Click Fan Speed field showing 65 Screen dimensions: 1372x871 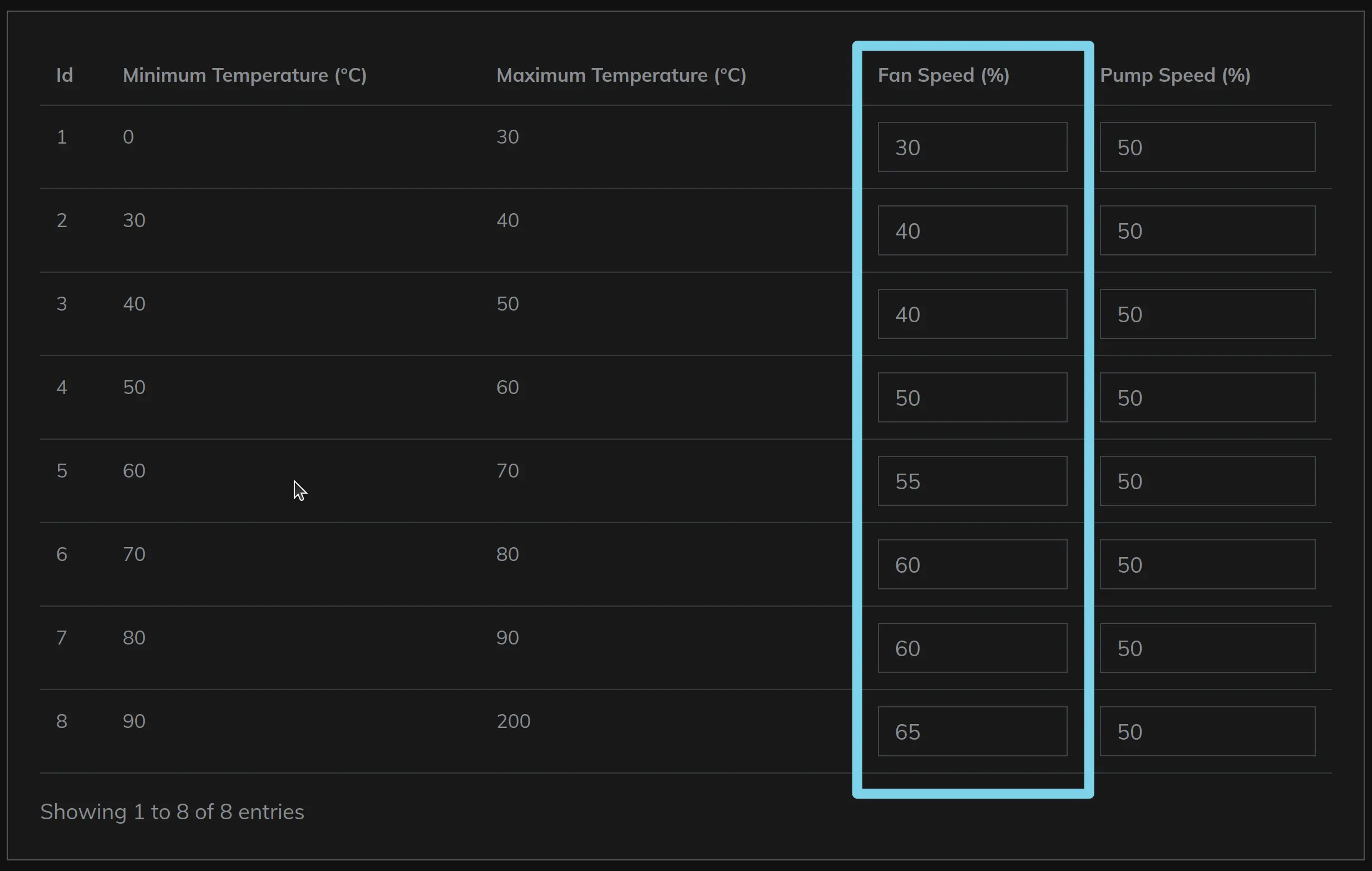(x=972, y=731)
